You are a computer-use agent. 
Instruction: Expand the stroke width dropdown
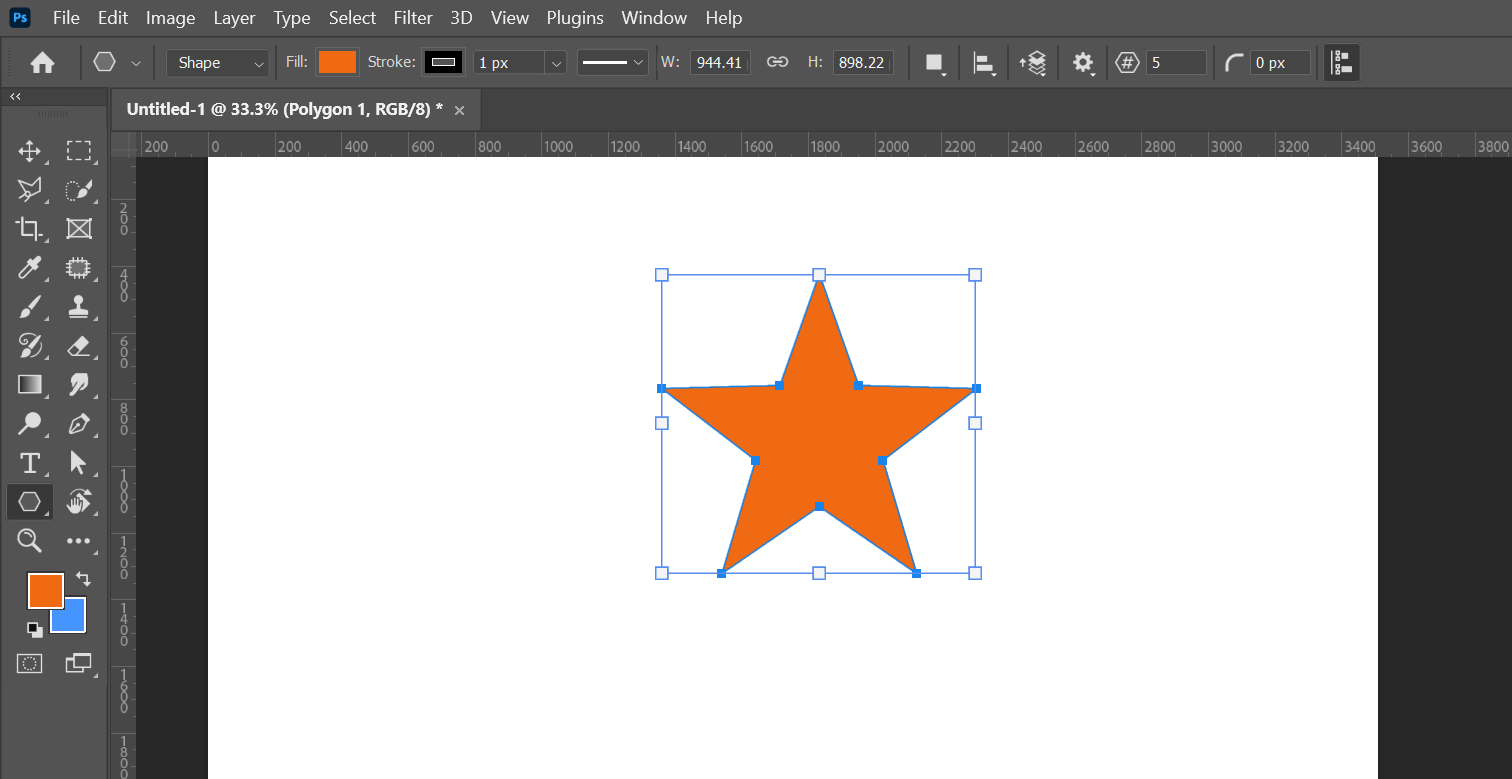pos(556,63)
